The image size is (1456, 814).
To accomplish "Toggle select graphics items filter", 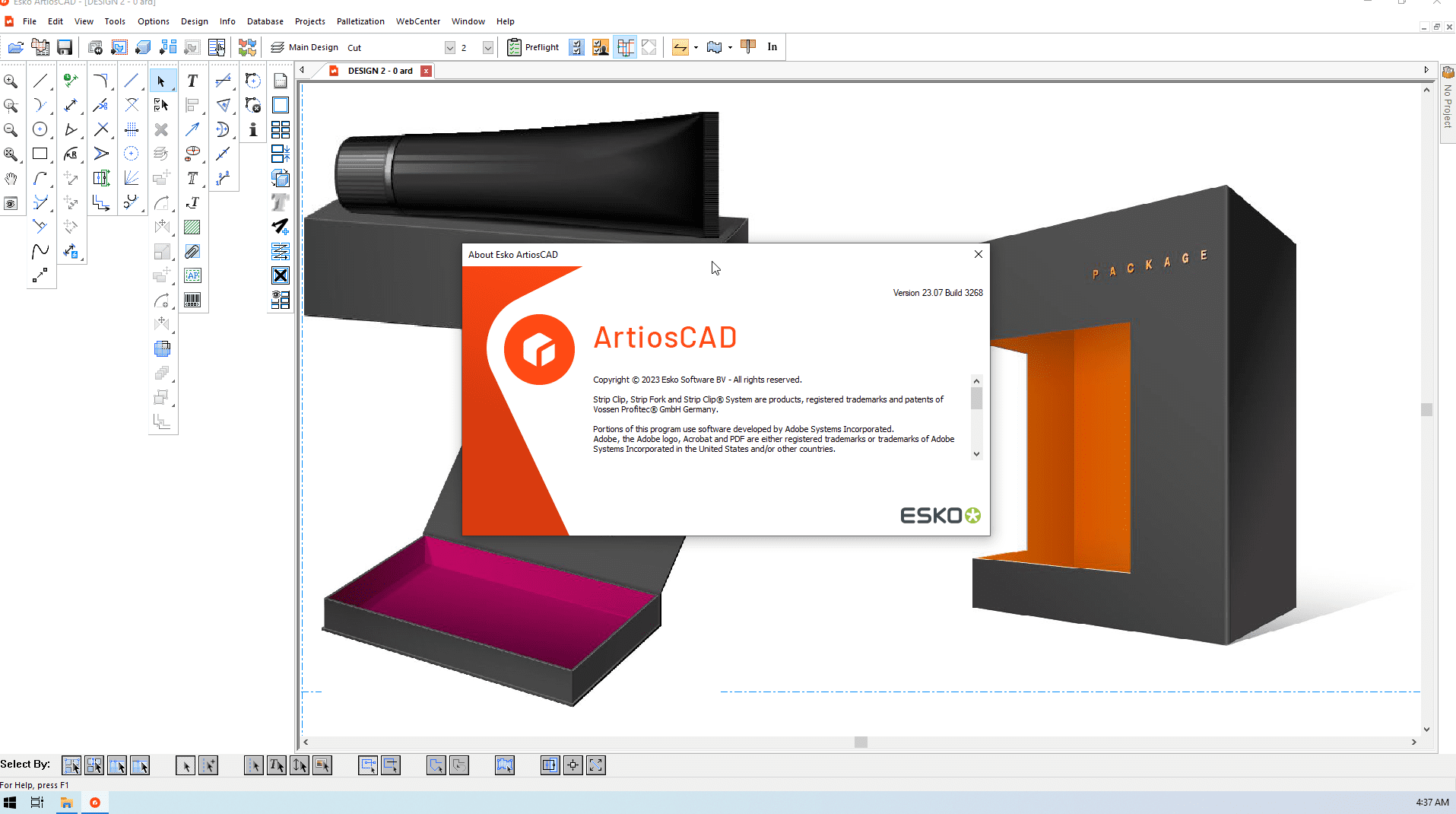I will 322,765.
